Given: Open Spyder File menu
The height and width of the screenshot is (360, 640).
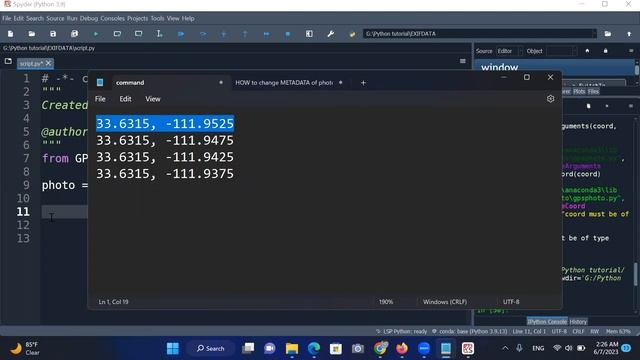Looking at the screenshot, I should (7, 18).
